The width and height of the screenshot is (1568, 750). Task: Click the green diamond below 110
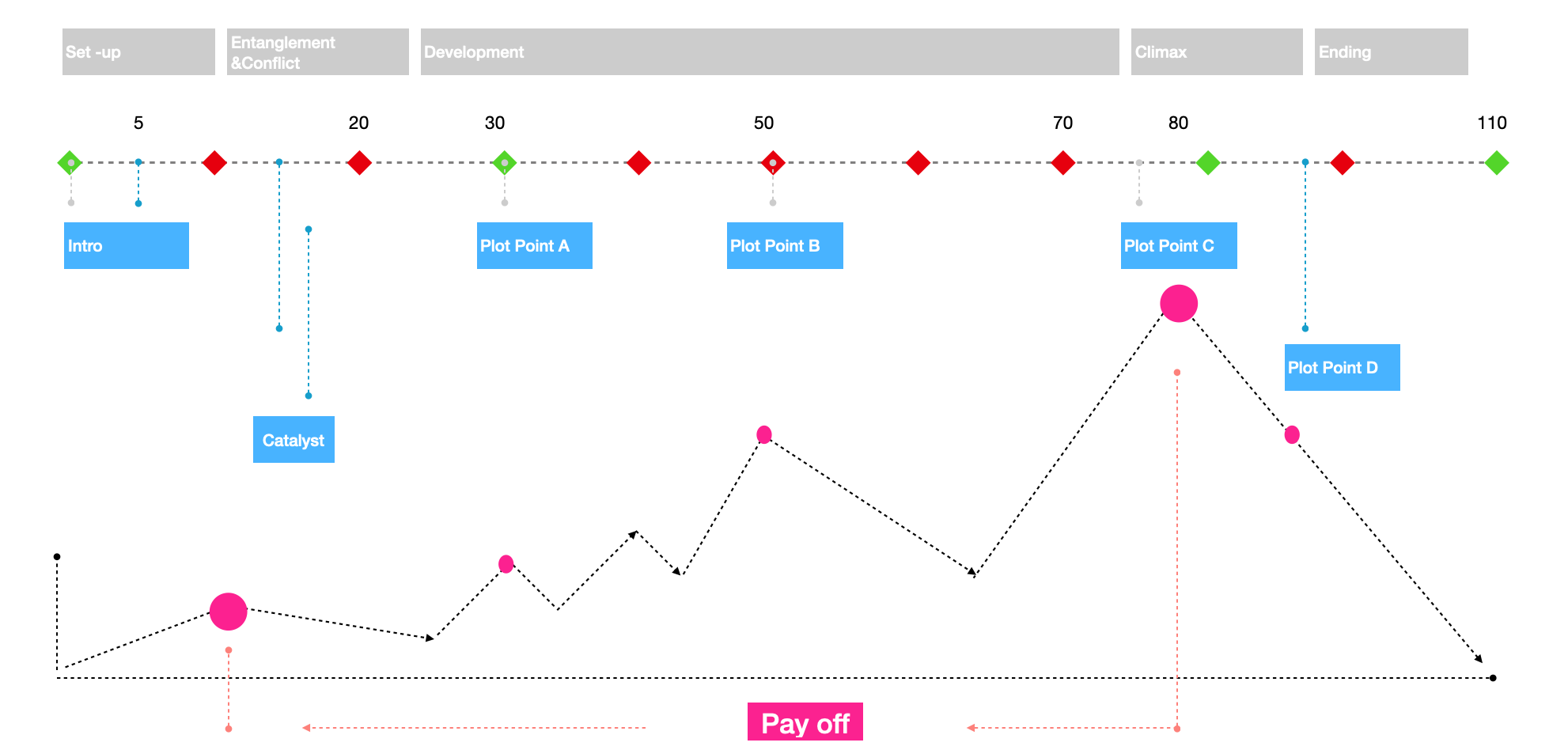coord(1496,163)
